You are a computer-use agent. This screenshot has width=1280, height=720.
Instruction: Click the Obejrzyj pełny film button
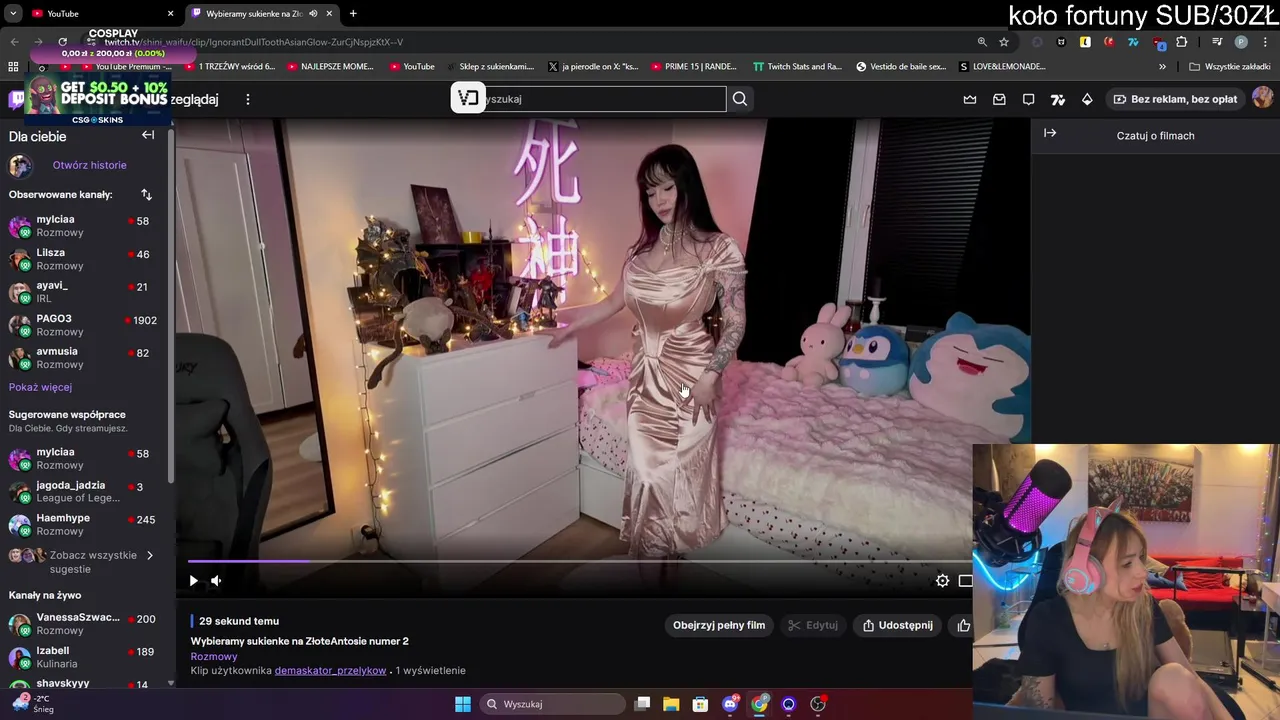tap(719, 625)
